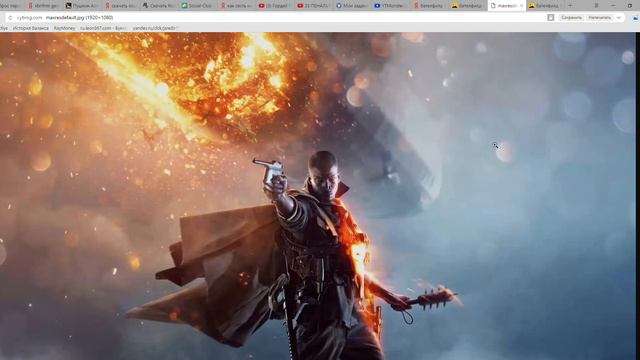Image resolution: width=640 pixels, height=360 pixels.
Task: Open the new tab plus button
Action: coord(570,6)
